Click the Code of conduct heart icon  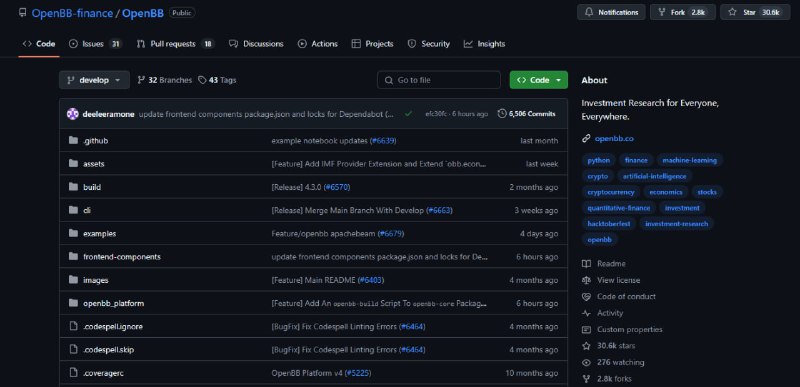click(587, 296)
